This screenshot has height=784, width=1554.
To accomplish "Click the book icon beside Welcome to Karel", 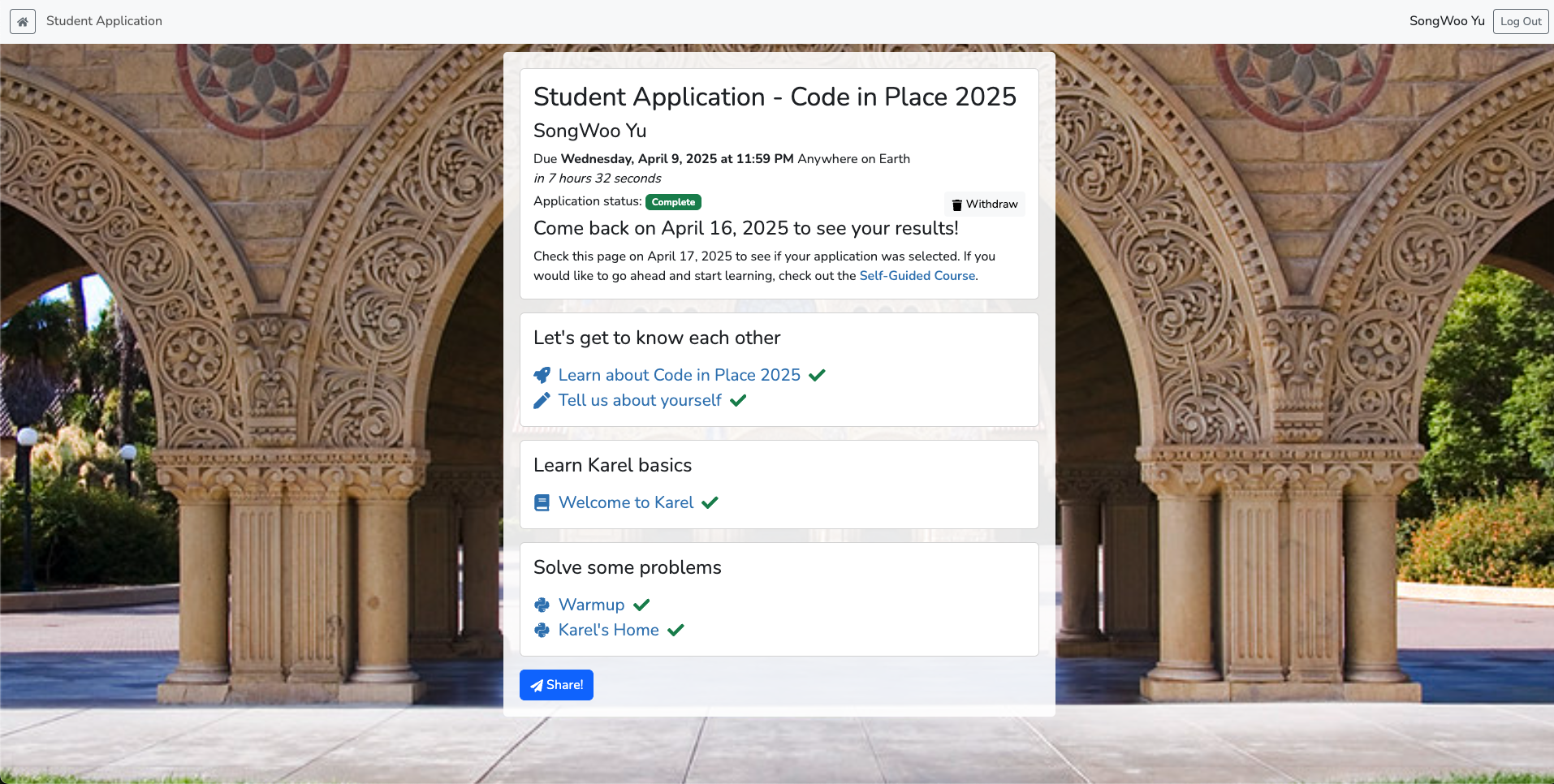I will [542, 503].
